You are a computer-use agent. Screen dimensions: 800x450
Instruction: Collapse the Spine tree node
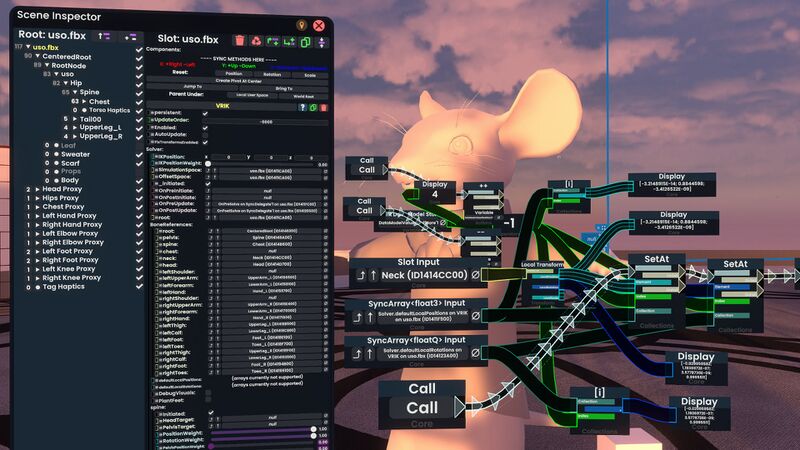74,92
